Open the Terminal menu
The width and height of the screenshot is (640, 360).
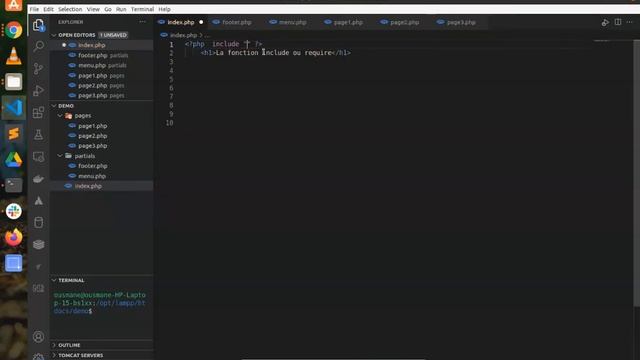(x=142, y=9)
